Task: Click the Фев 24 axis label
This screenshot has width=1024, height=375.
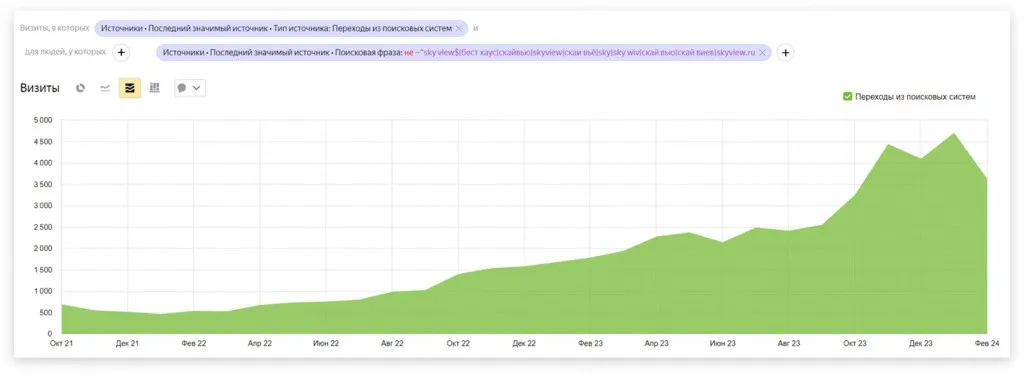Action: 987,343
